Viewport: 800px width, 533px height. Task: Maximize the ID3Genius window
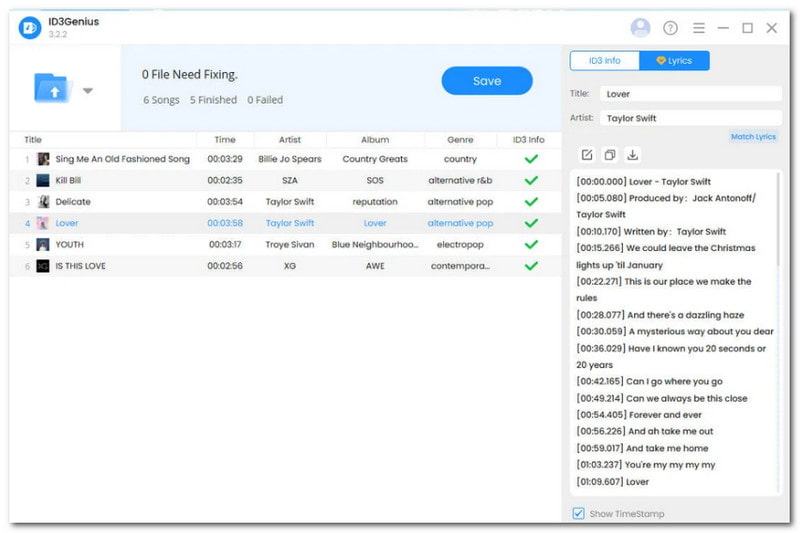(x=747, y=28)
